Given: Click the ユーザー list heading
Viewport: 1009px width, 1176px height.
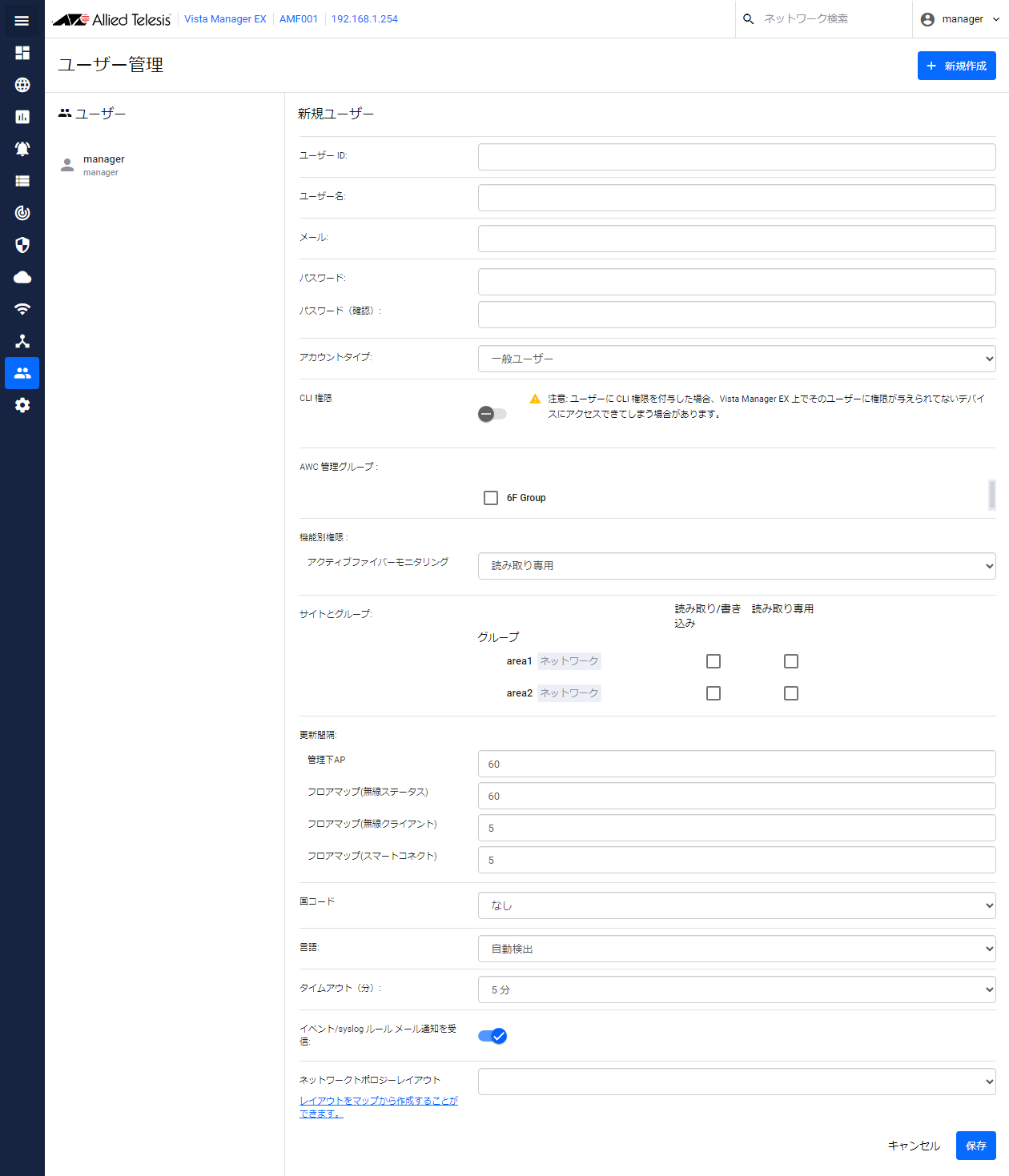Looking at the screenshot, I should coord(92,114).
